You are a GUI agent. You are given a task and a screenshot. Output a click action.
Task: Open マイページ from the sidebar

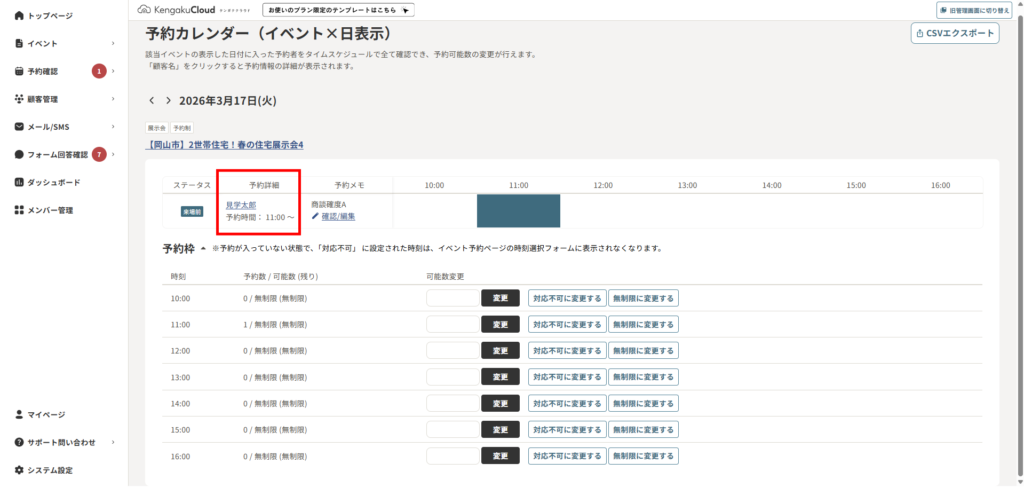click(x=46, y=414)
